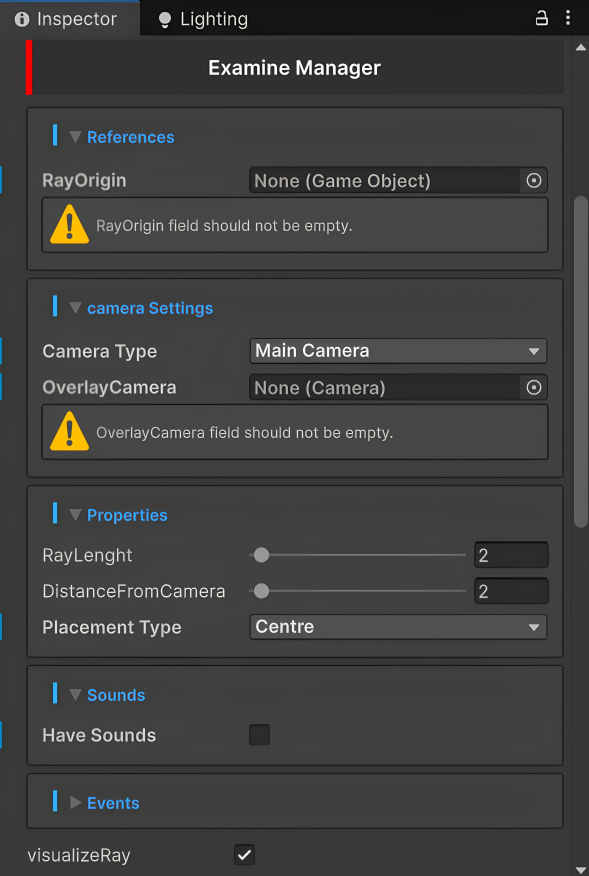Click the Lighting tab lightbulb icon
The height and width of the screenshot is (876, 589).
(165, 20)
